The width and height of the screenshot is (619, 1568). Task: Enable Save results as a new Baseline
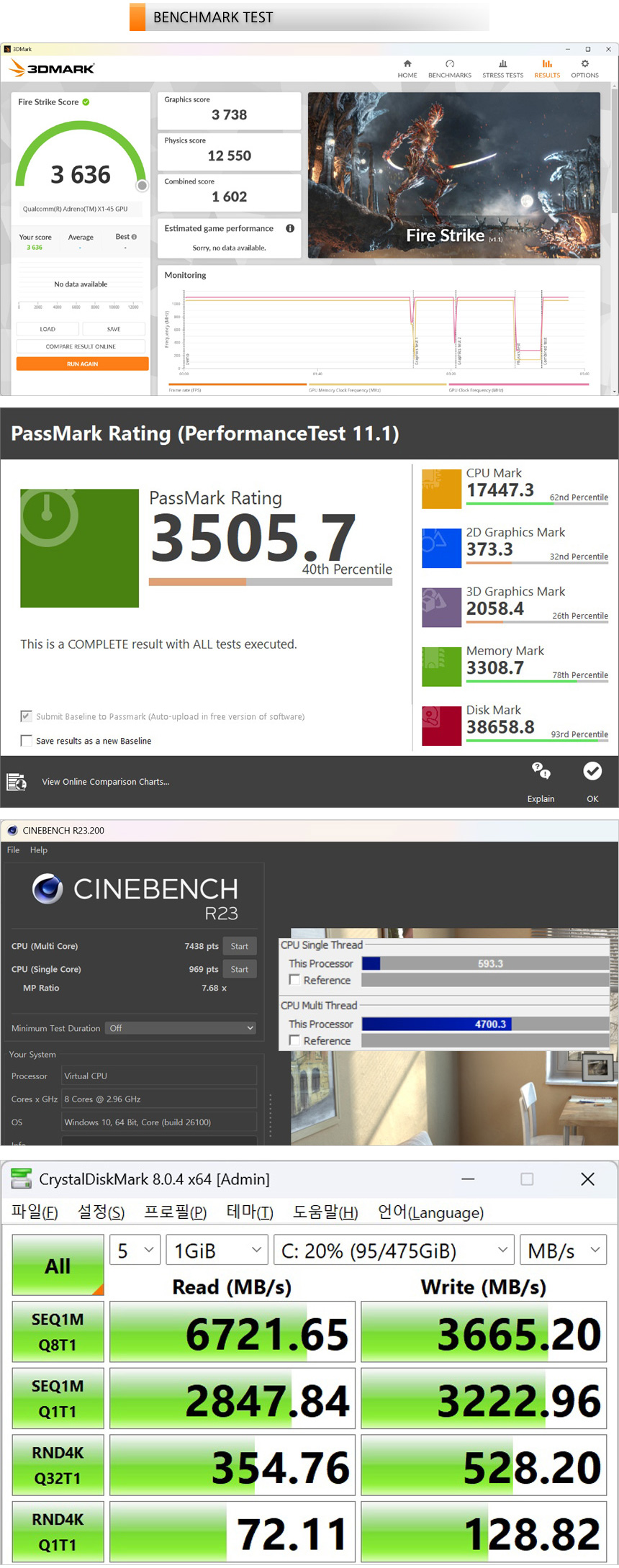pyautogui.click(x=27, y=741)
